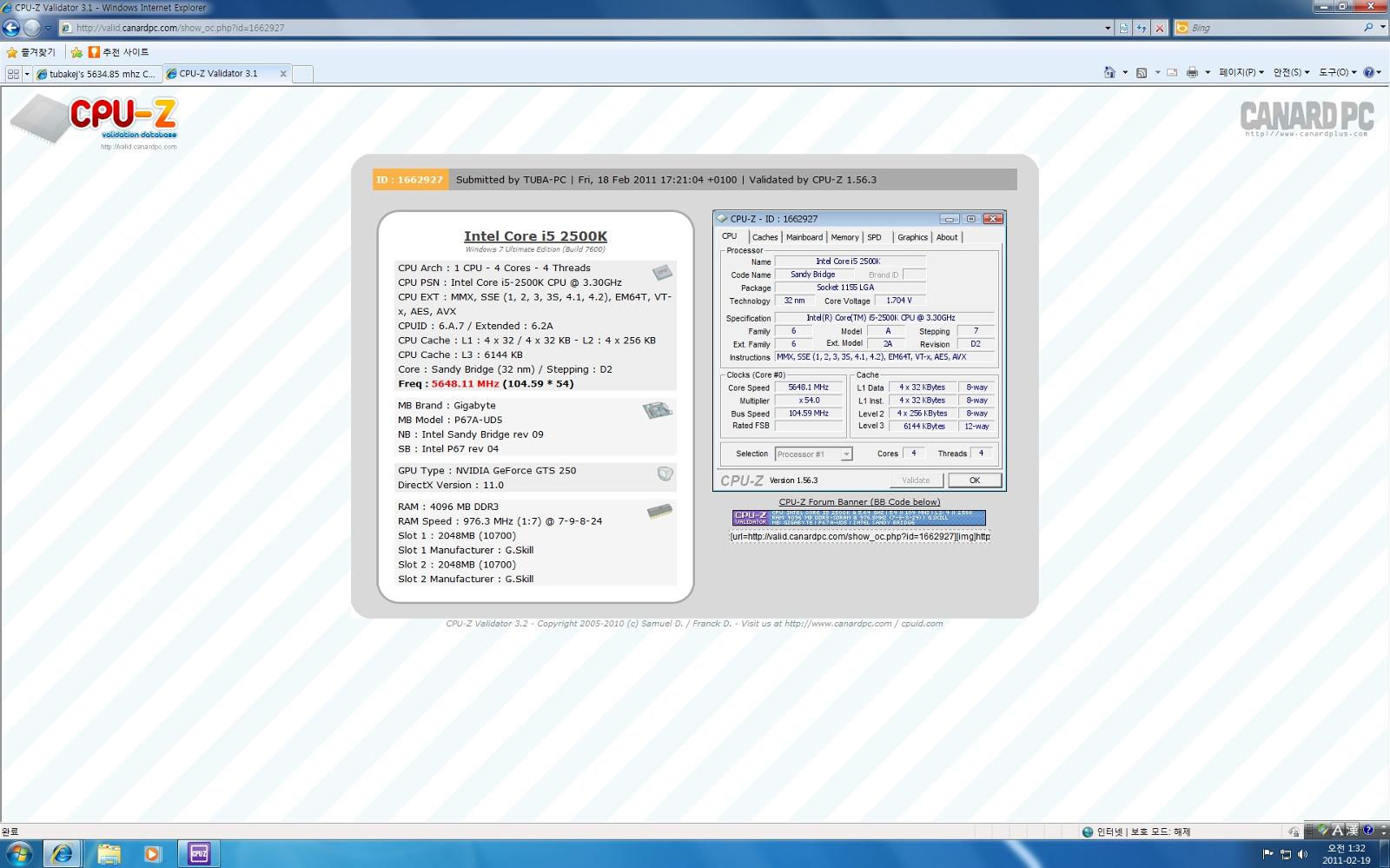
Task: Click the CPU-Z forum banner image
Action: [859, 518]
